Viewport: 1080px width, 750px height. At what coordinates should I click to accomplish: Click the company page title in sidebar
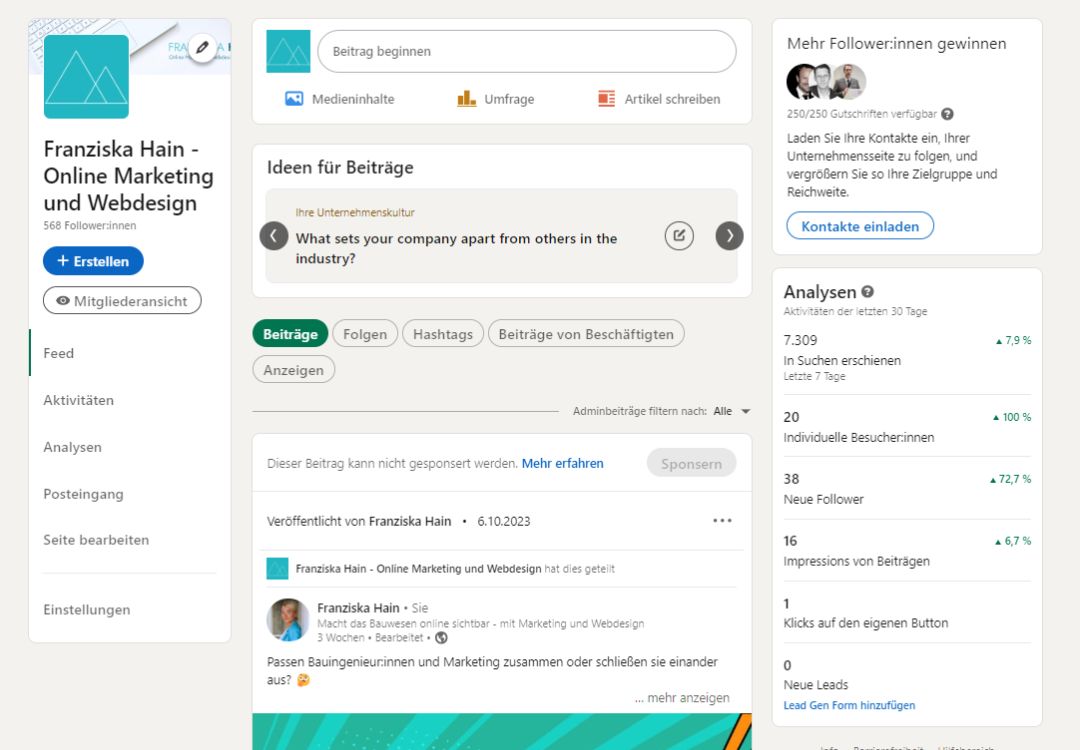tap(128, 176)
